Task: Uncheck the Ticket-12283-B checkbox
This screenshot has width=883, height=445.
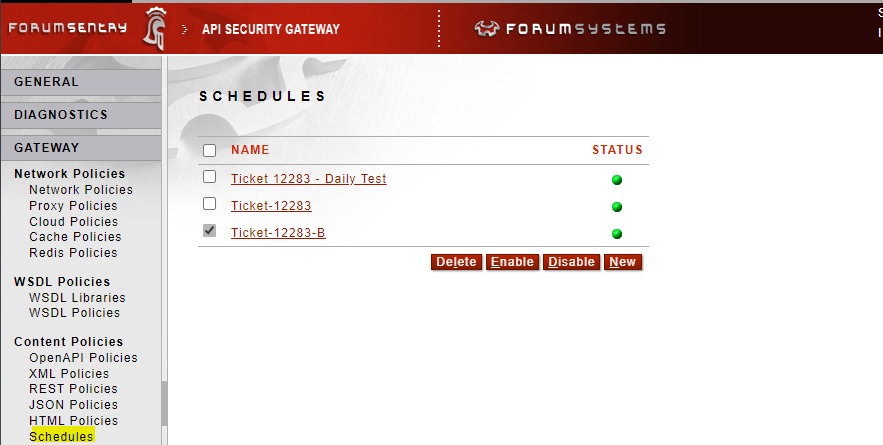Action: point(209,231)
